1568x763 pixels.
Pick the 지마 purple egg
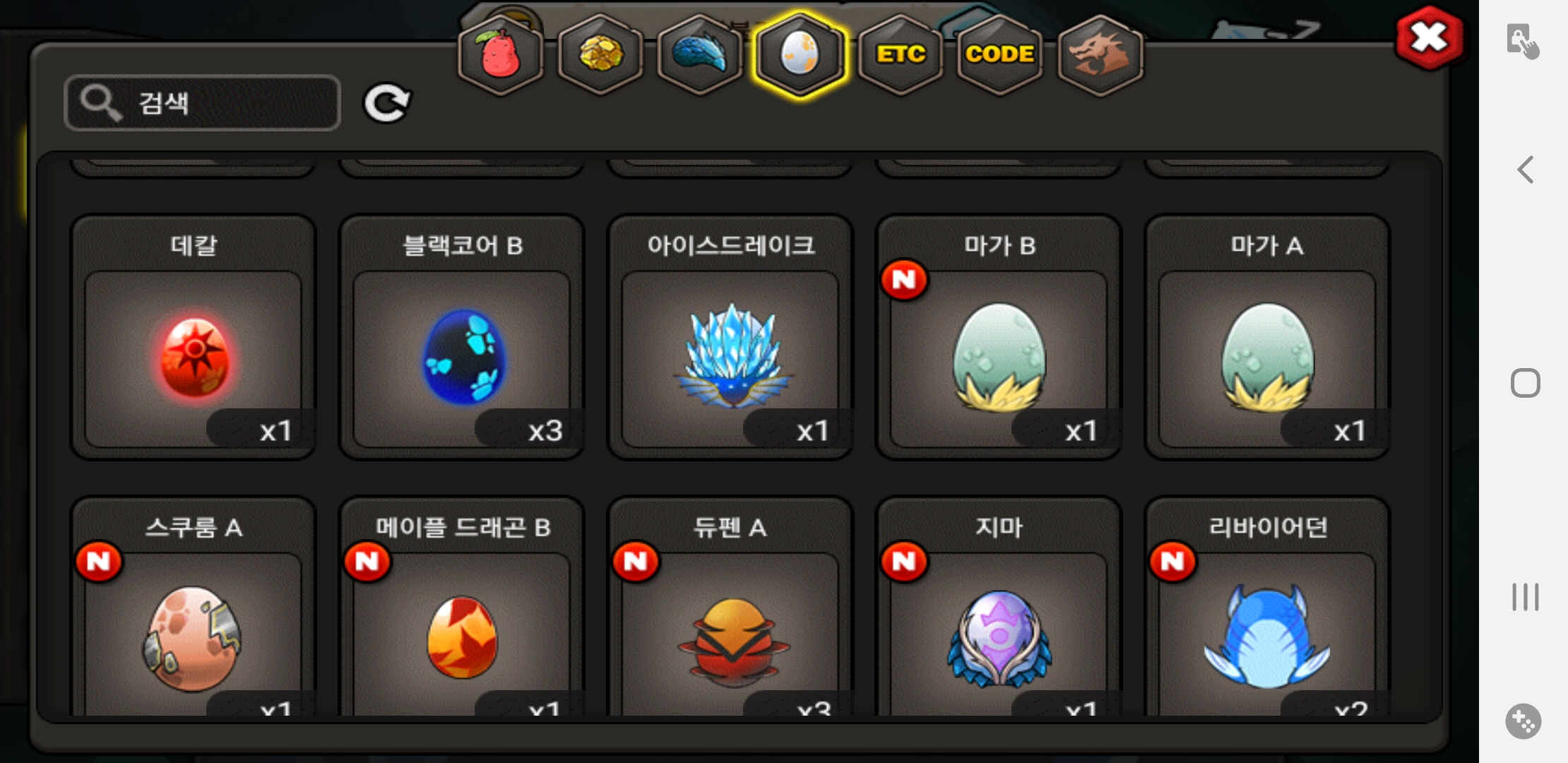pyautogui.click(x=999, y=608)
